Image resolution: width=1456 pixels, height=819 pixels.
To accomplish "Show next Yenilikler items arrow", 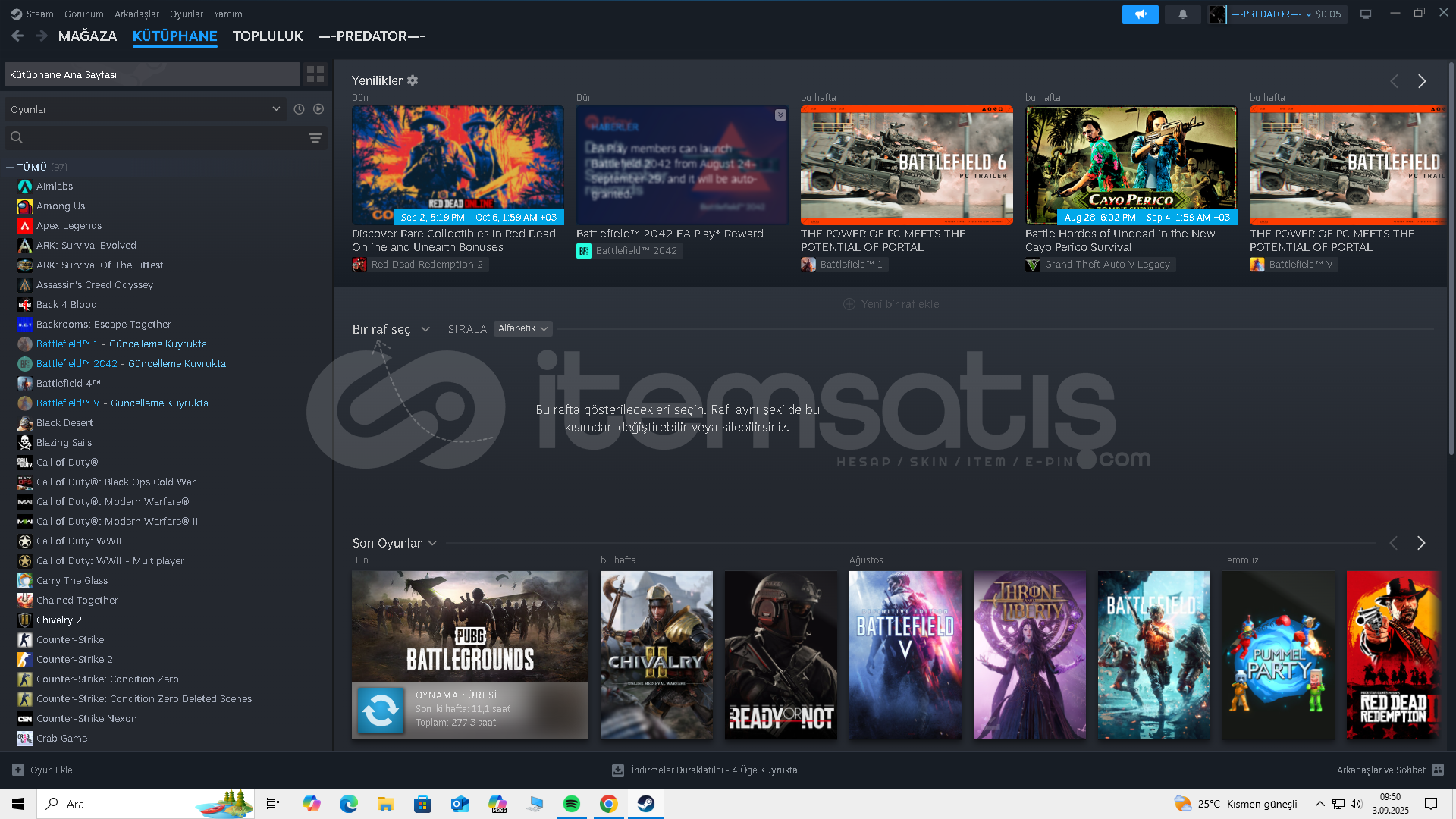I will (x=1422, y=81).
